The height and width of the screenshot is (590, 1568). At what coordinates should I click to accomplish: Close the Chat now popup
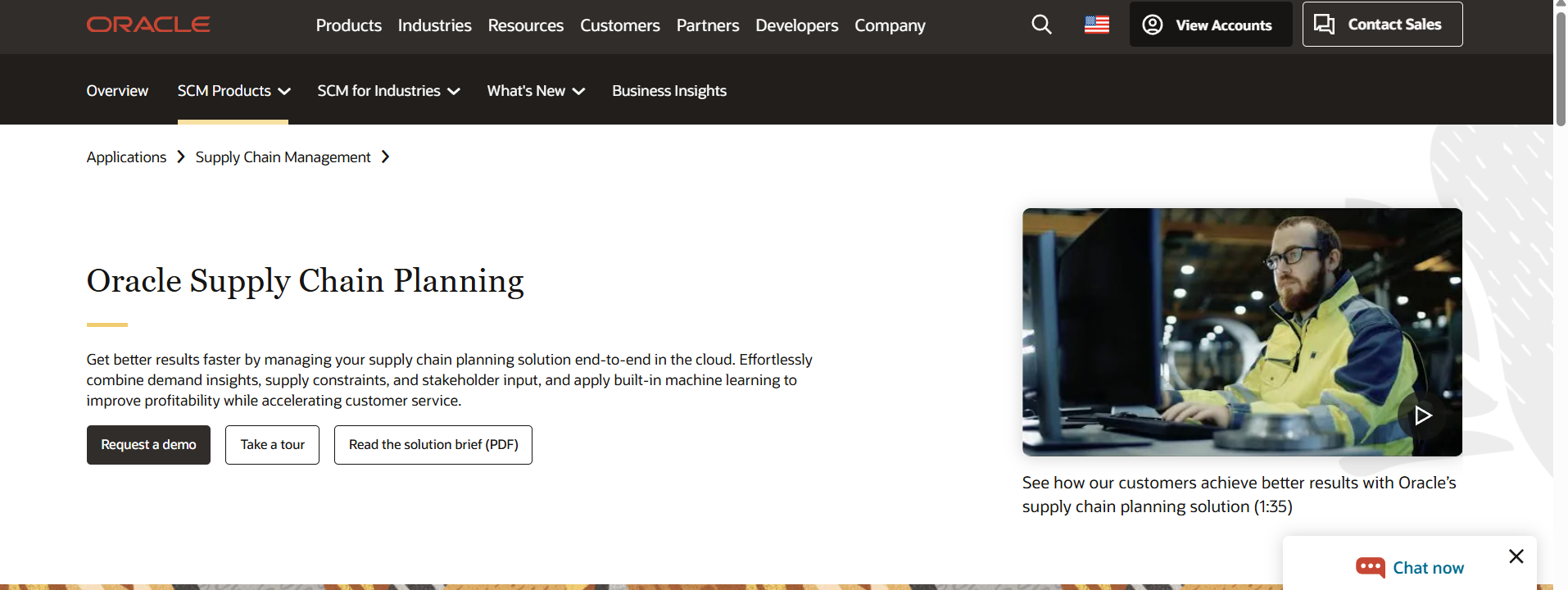tap(1516, 556)
